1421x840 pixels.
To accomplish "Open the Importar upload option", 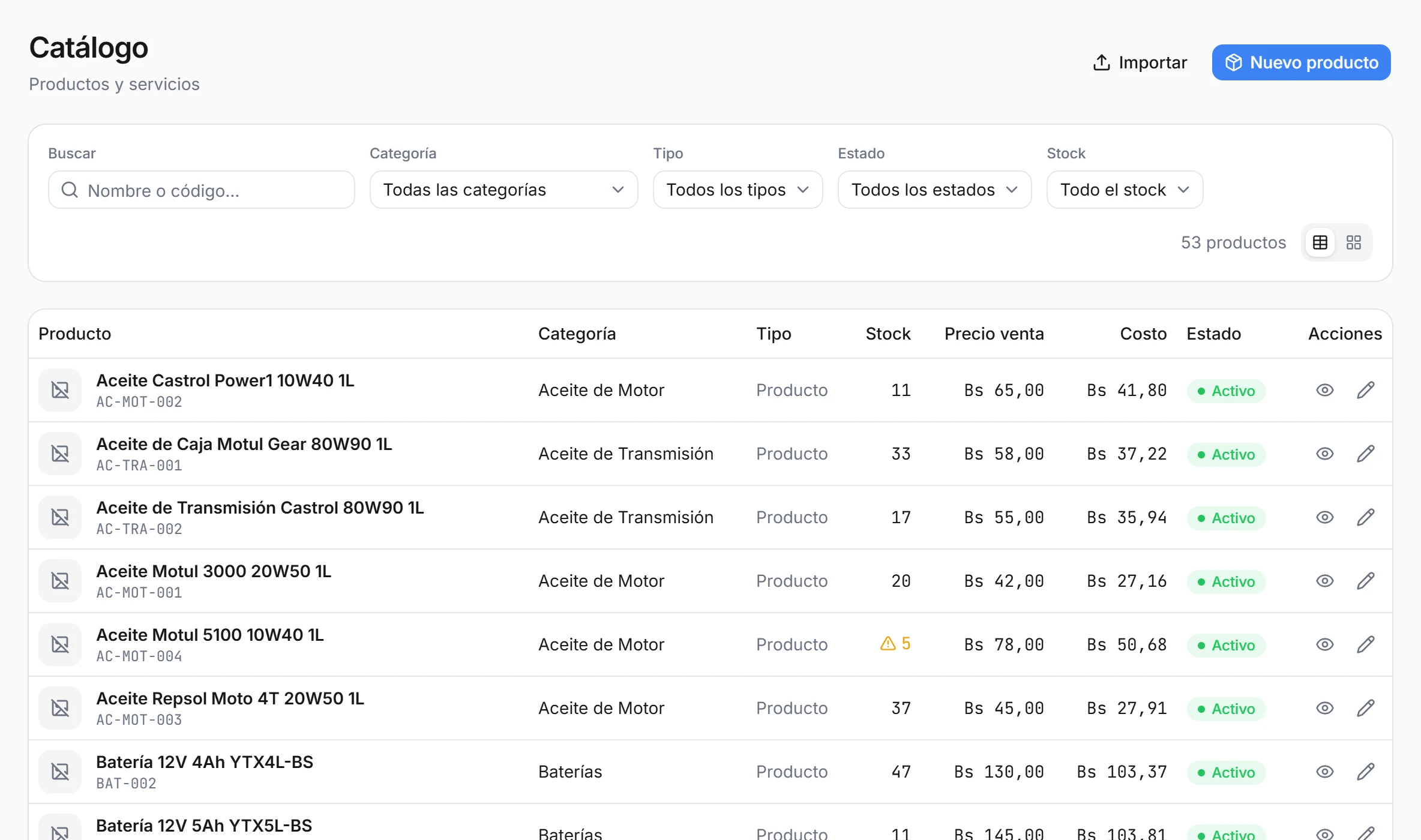I will click(1140, 62).
